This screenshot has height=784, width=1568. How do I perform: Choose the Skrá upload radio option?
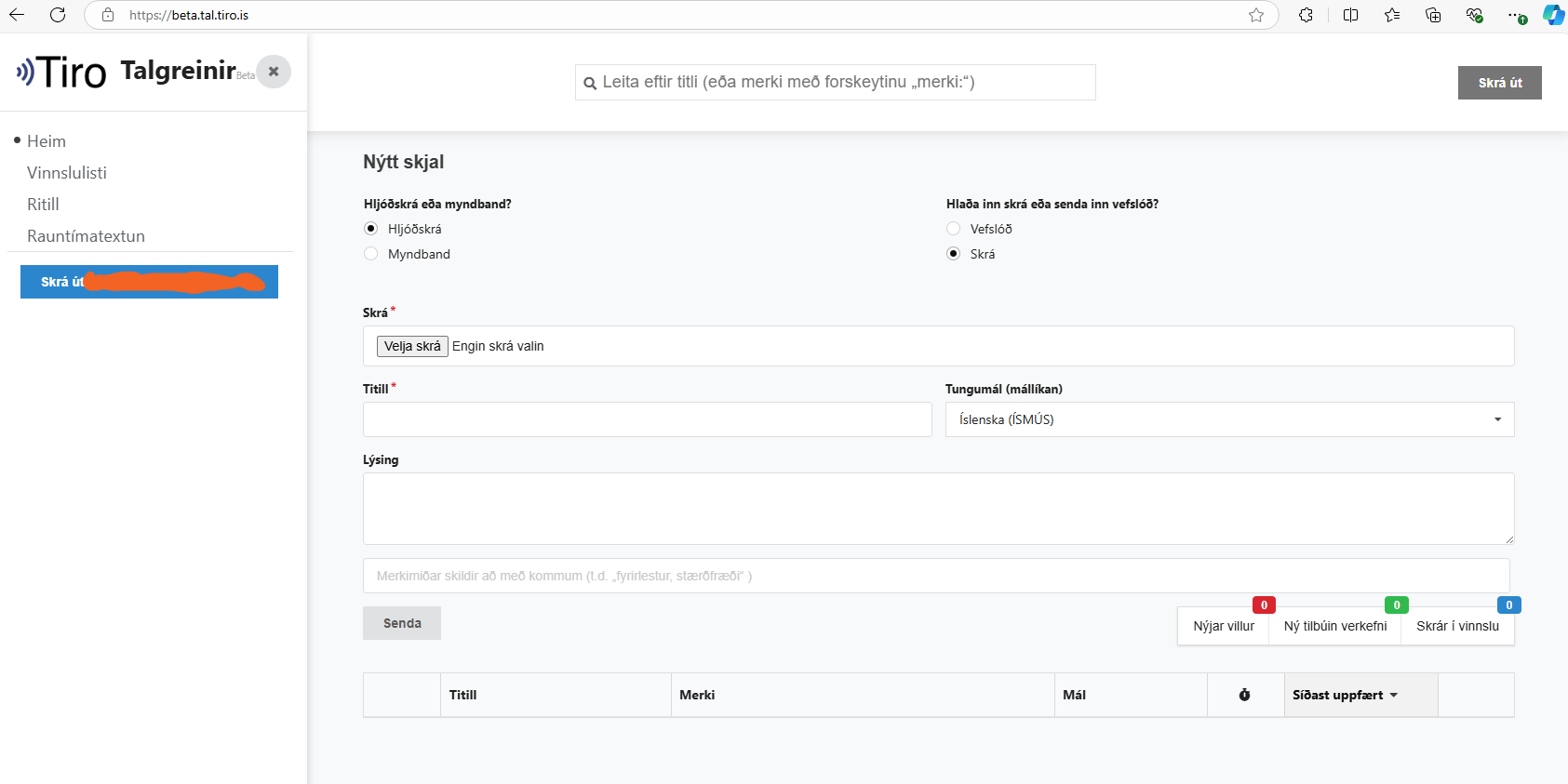tap(953, 254)
